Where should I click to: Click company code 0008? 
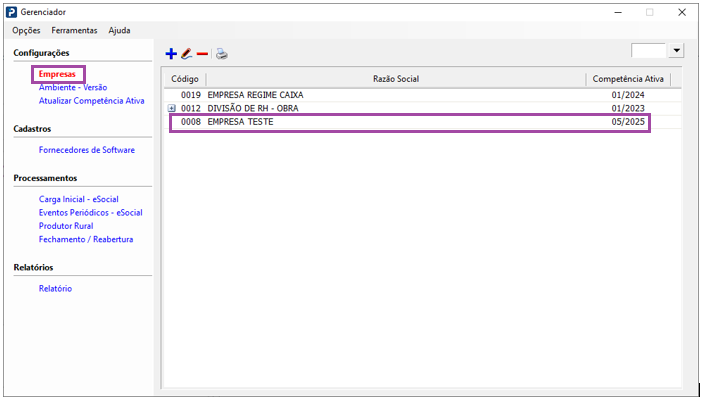click(x=191, y=122)
